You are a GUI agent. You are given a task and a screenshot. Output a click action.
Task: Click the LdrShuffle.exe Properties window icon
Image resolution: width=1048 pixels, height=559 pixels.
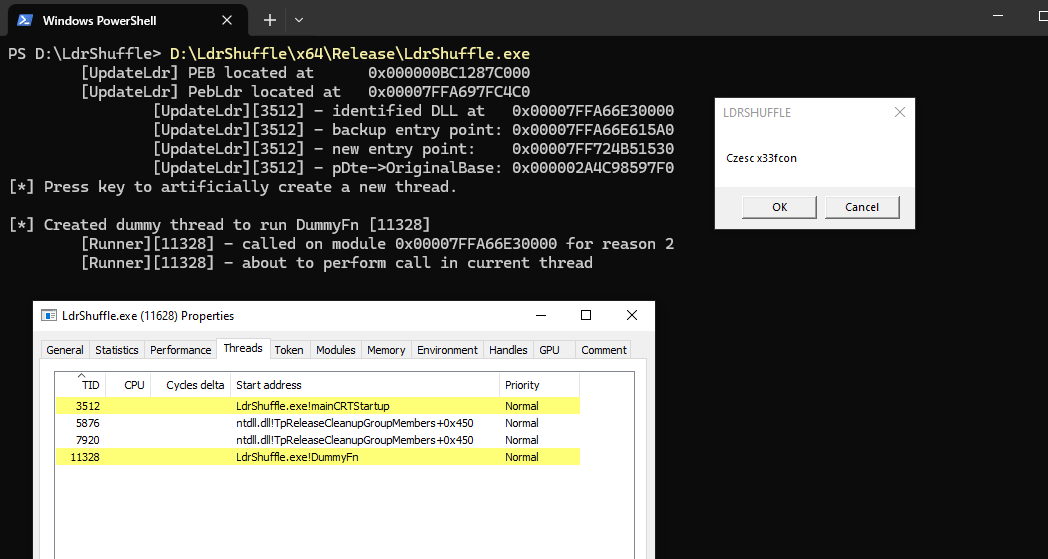coord(49,315)
